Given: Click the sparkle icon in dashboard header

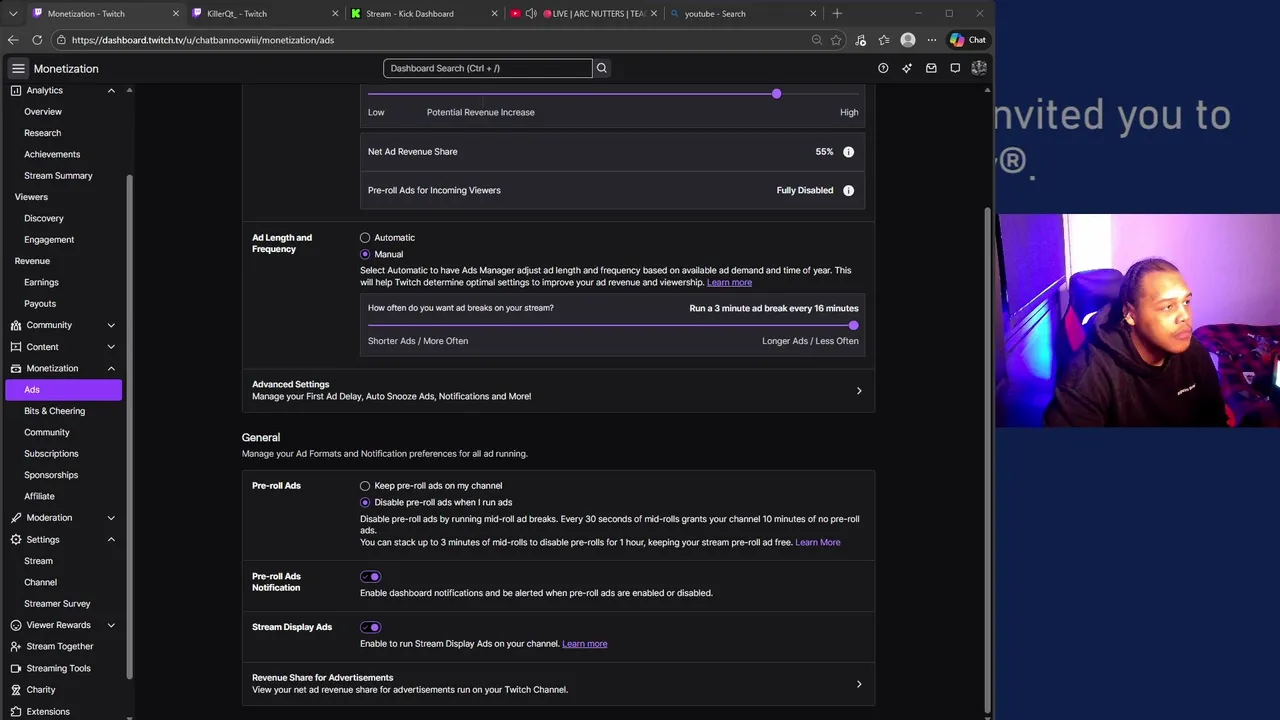Looking at the screenshot, I should click(907, 68).
